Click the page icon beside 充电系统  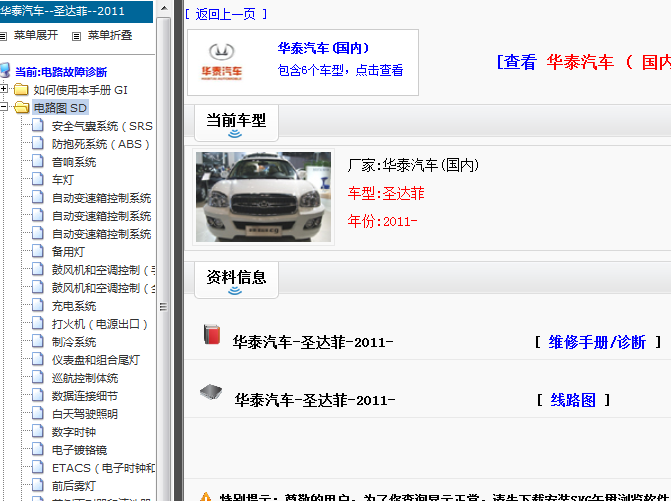[x=38, y=305]
